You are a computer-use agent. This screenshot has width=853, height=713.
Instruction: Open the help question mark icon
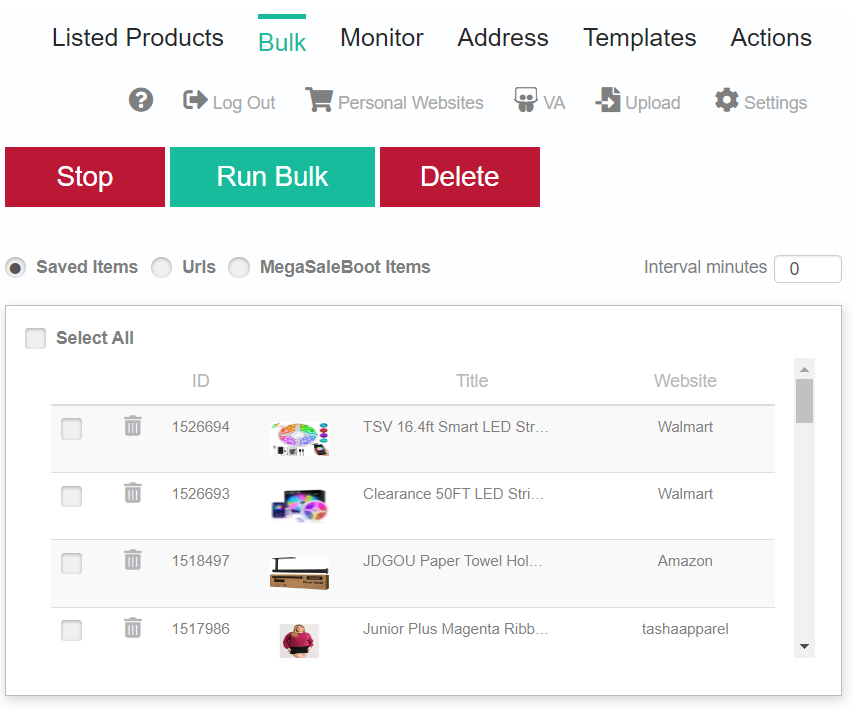(x=141, y=100)
